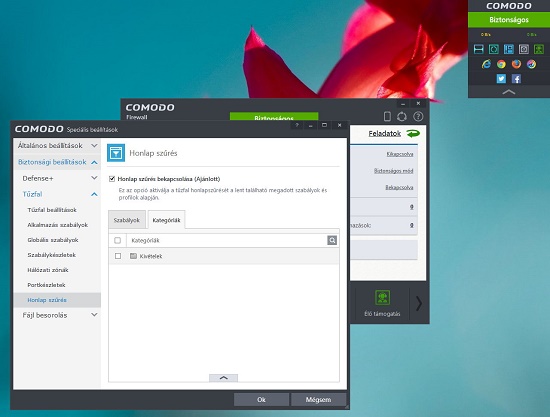Toggle Honlap szűrés bekapcsolása checkbox
Screen dimensions: 550x417
pos(112,179)
